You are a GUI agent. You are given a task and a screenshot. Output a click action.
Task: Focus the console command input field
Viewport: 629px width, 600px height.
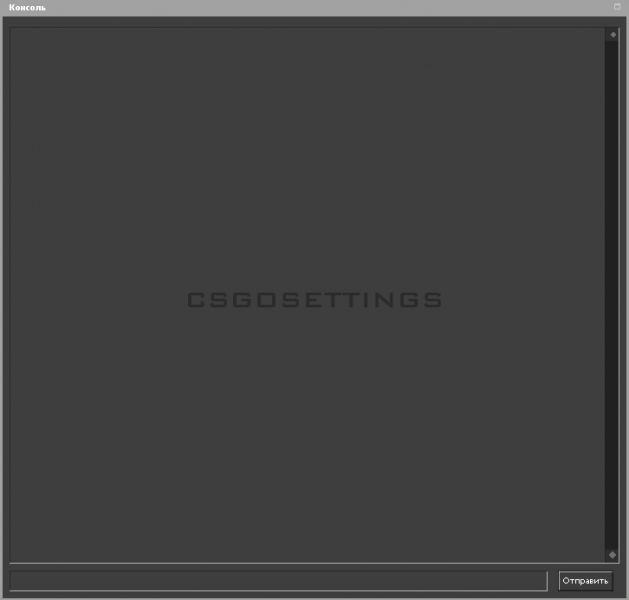(x=278, y=581)
